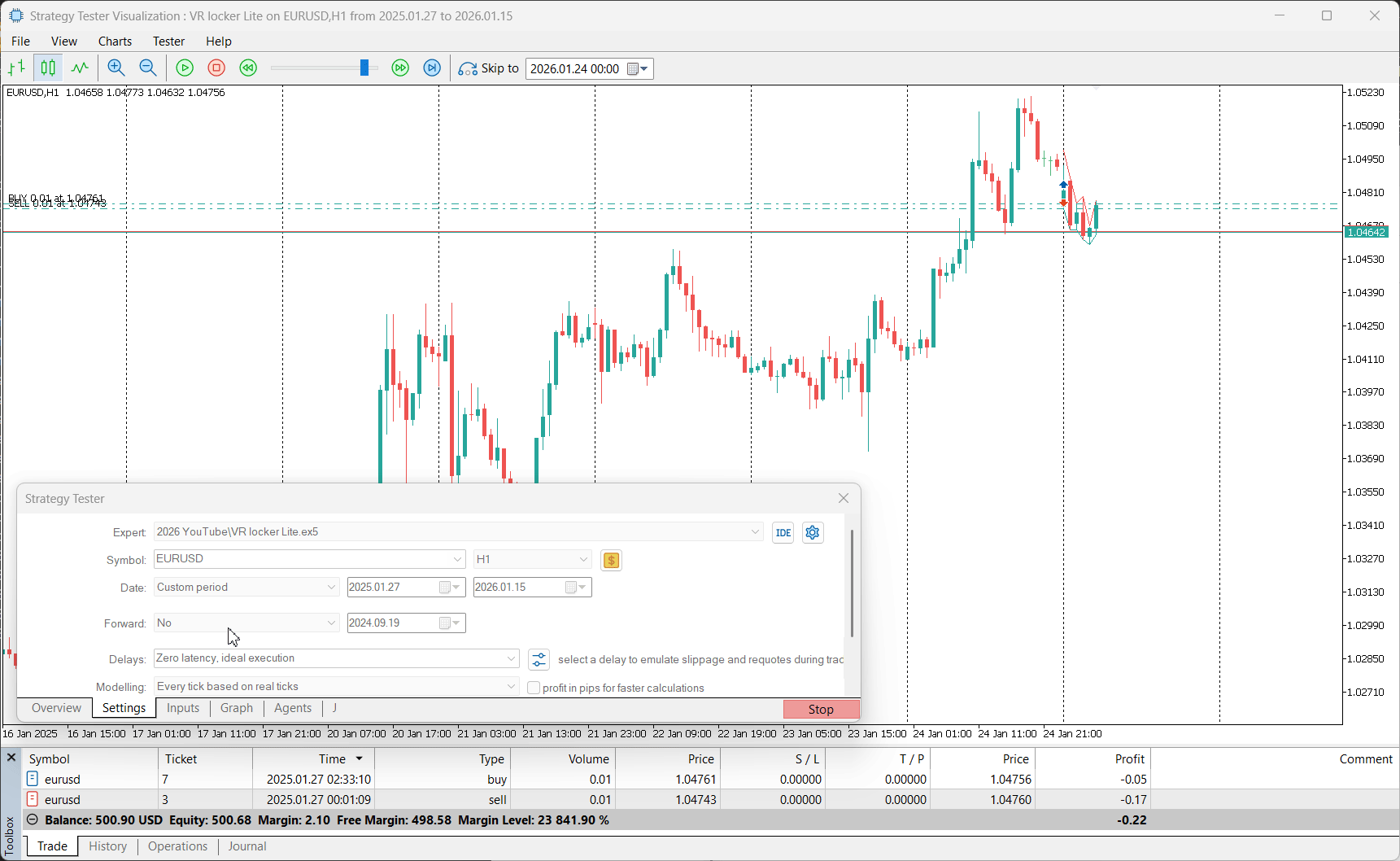Screen dimensions: 1400x861
Task: Open symbol specification dollar icon
Action: coord(611,560)
